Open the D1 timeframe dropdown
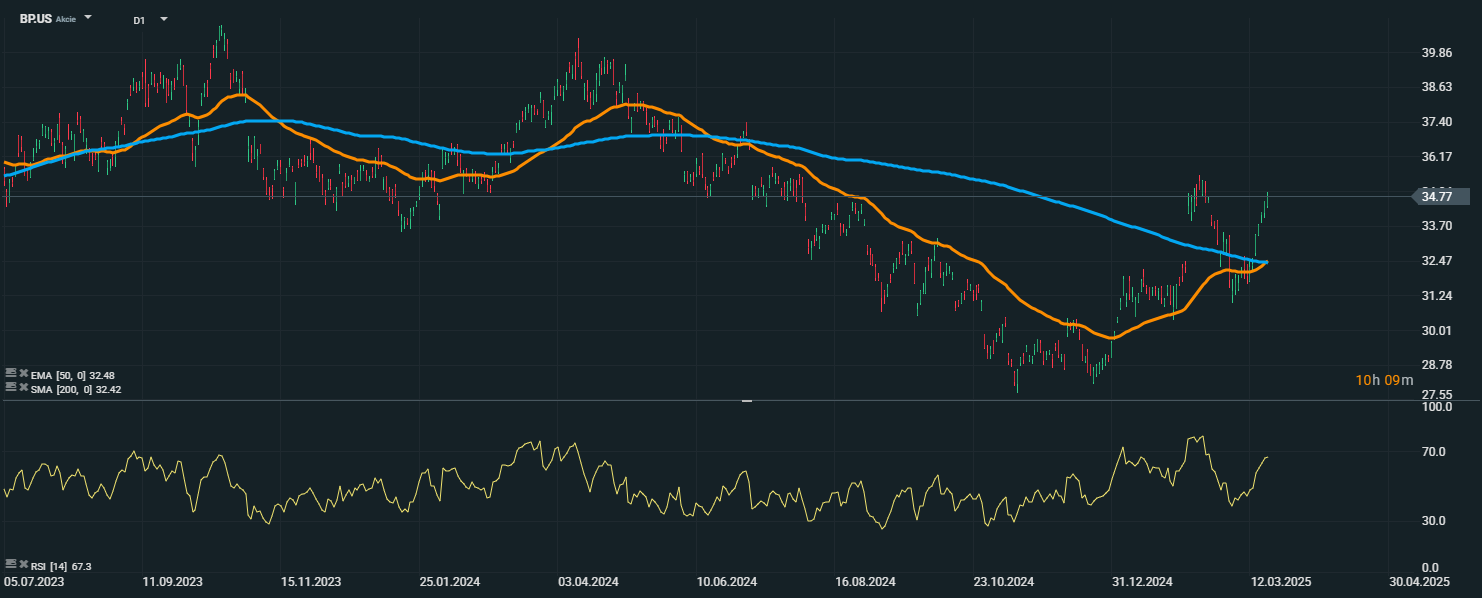 pos(163,19)
